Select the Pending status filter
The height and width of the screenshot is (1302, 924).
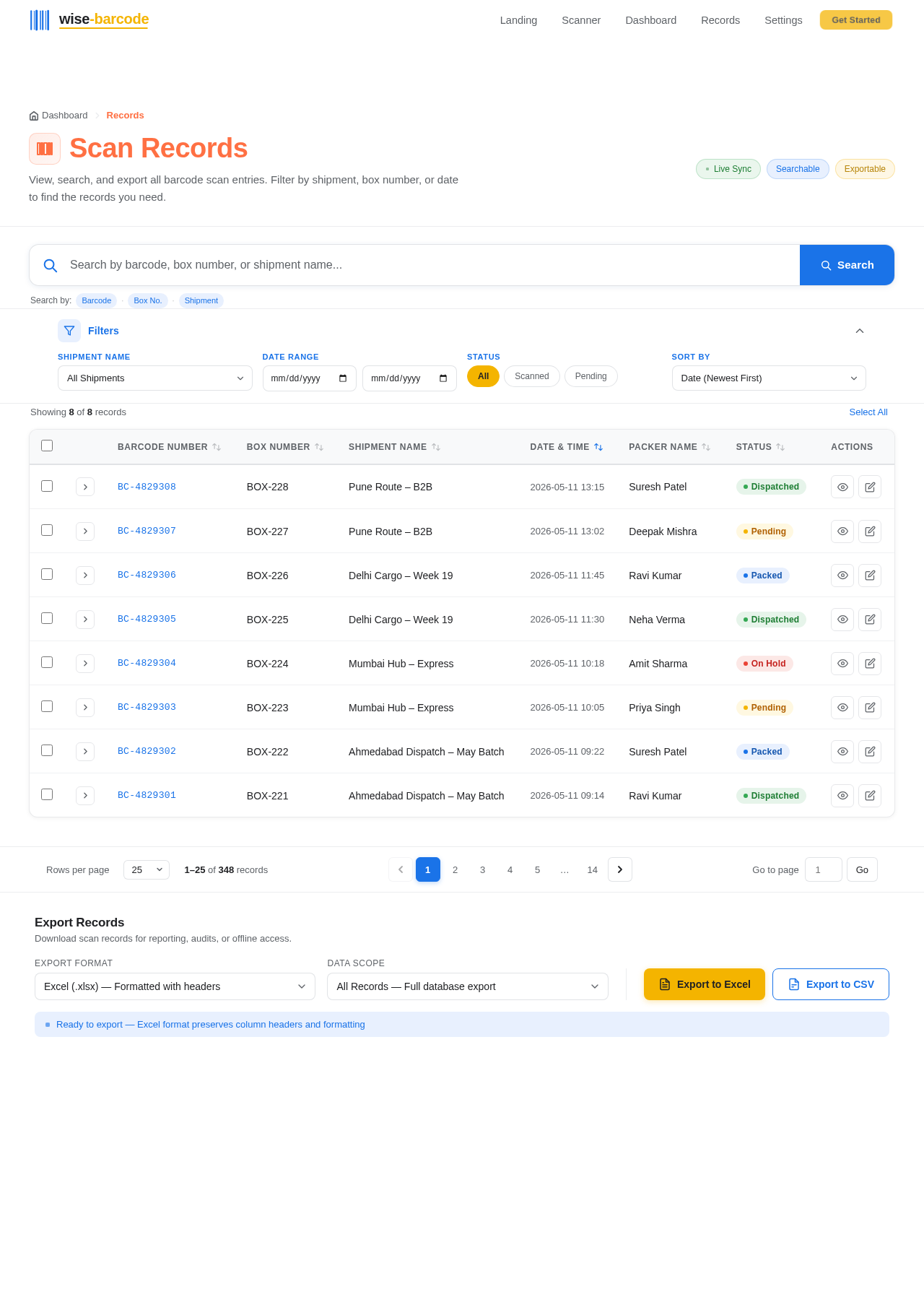coord(591,376)
